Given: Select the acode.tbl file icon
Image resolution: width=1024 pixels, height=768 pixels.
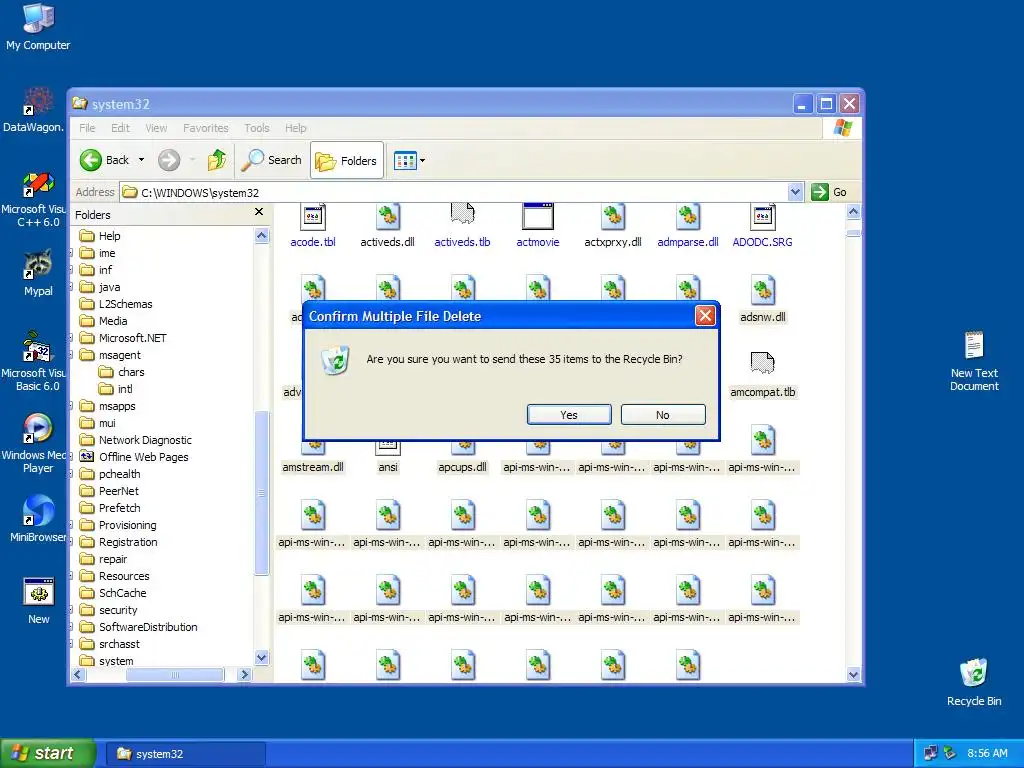Looking at the screenshot, I should point(313,217).
